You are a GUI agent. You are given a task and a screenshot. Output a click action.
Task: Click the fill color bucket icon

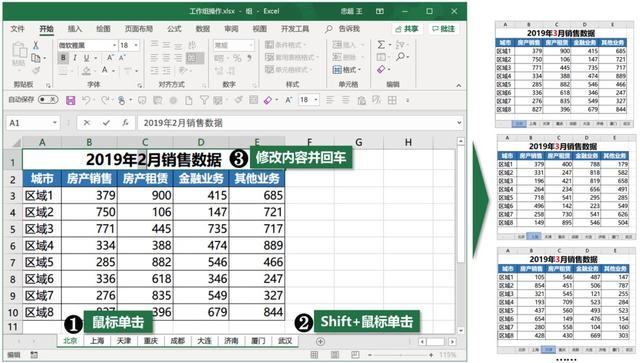tap(86, 71)
